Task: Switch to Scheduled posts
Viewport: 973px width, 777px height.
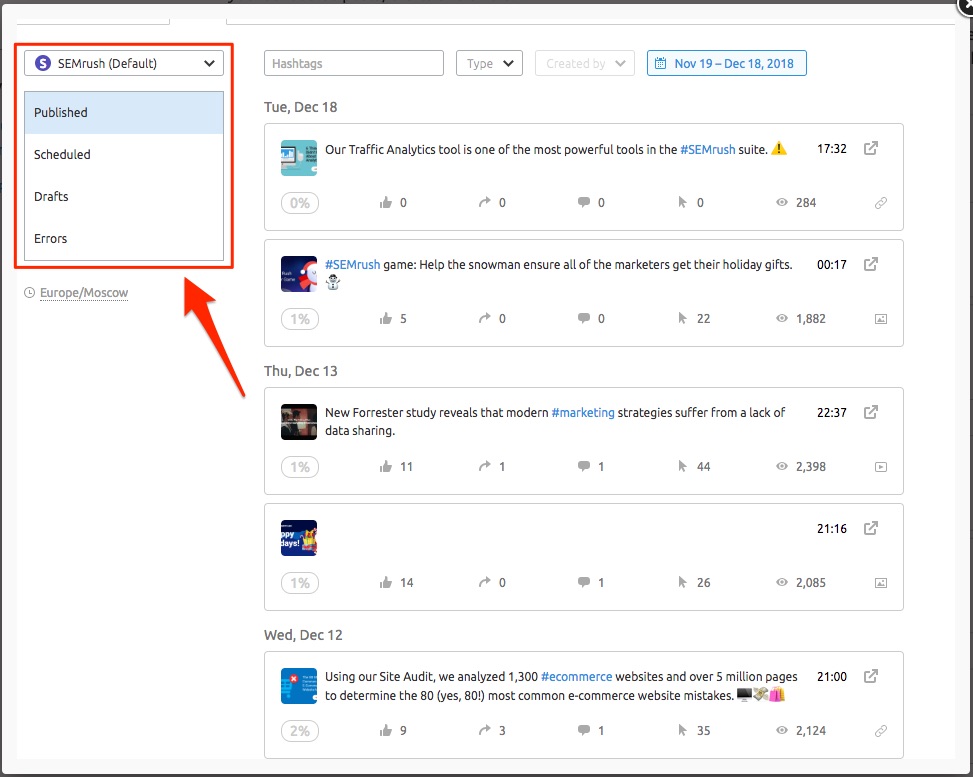Action: point(123,155)
